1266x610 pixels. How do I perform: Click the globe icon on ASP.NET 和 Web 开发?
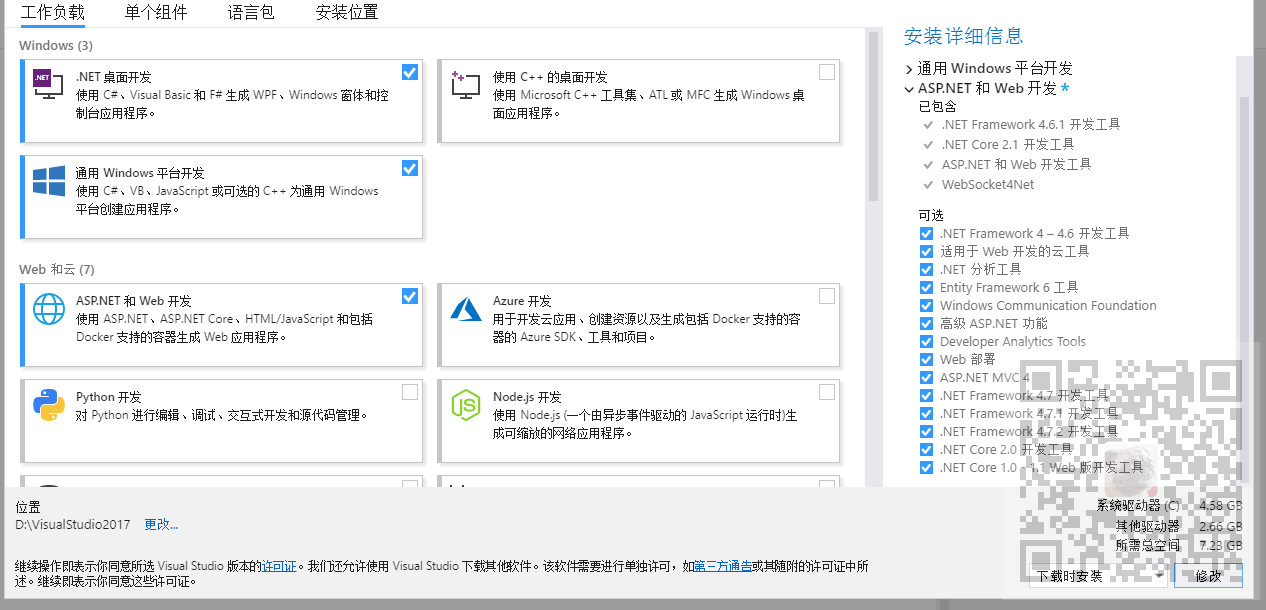[48, 309]
